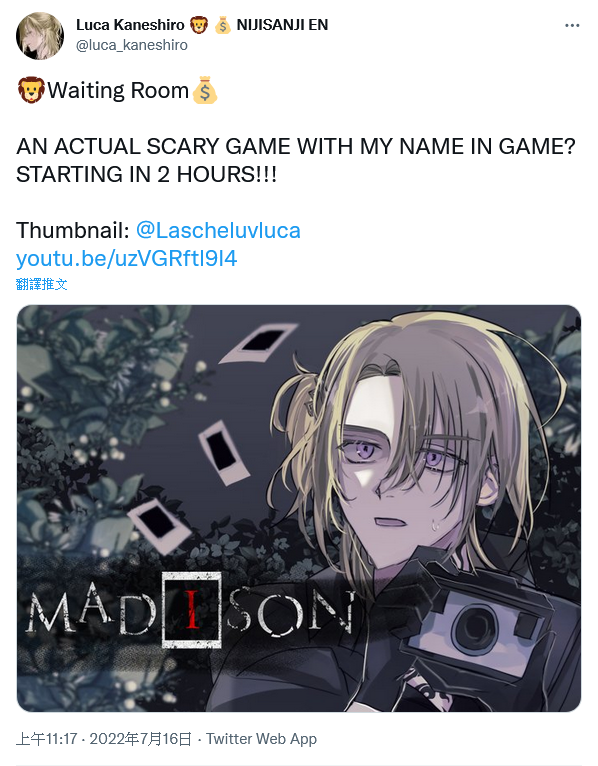Click the money bag emoji after Waiting Room
This screenshot has width=598, height=766.
[x=204, y=90]
